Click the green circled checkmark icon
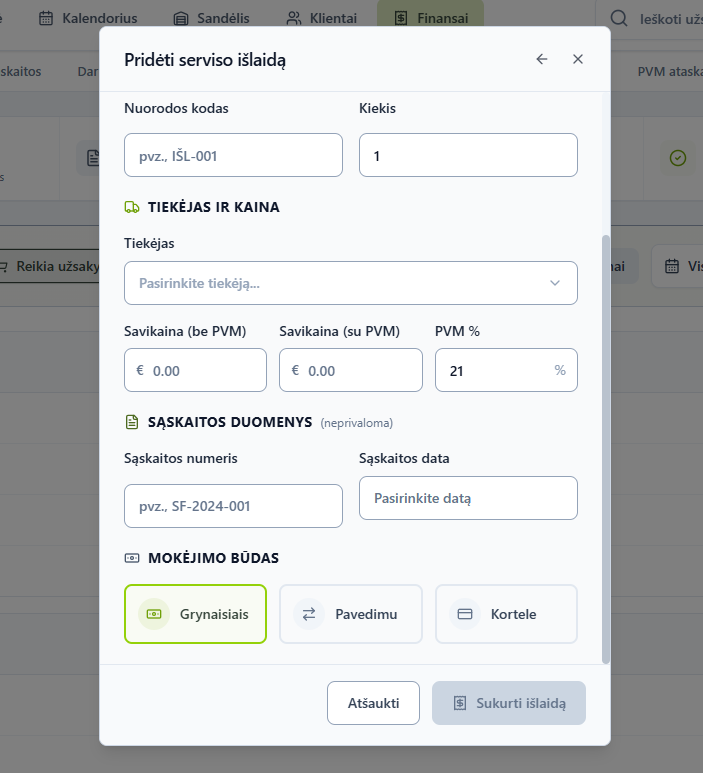The height and width of the screenshot is (773, 703). (x=678, y=158)
